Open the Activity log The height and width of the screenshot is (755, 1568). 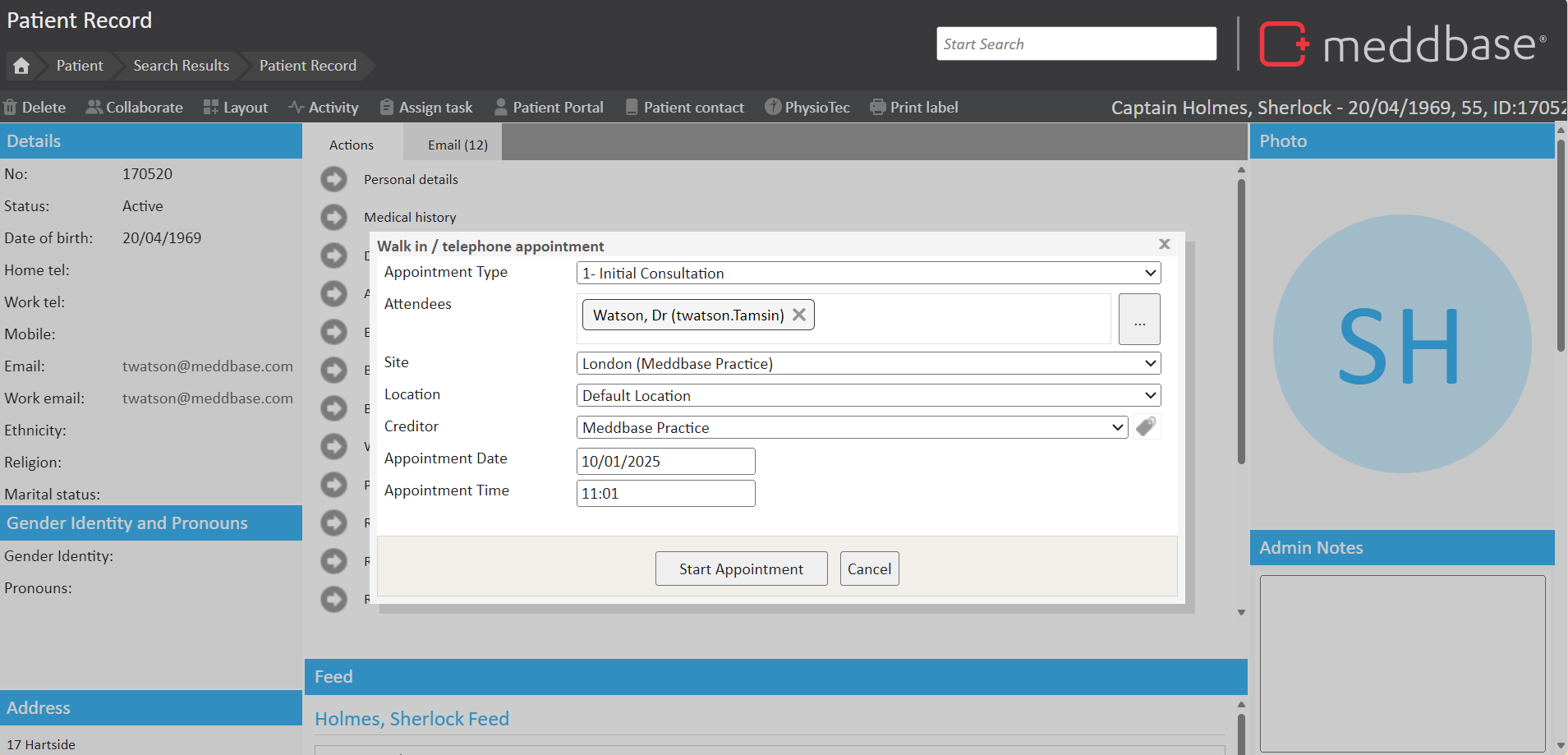(x=324, y=108)
